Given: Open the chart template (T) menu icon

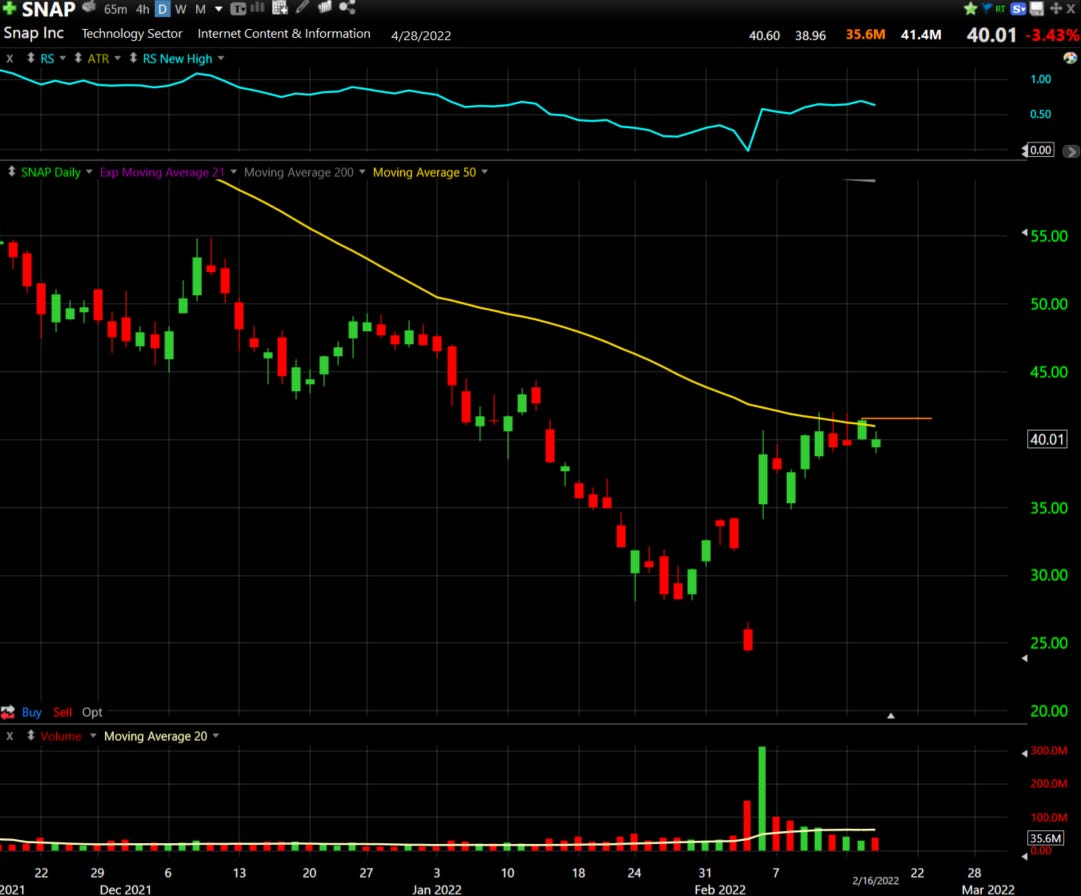Looking at the screenshot, I should click(238, 8).
